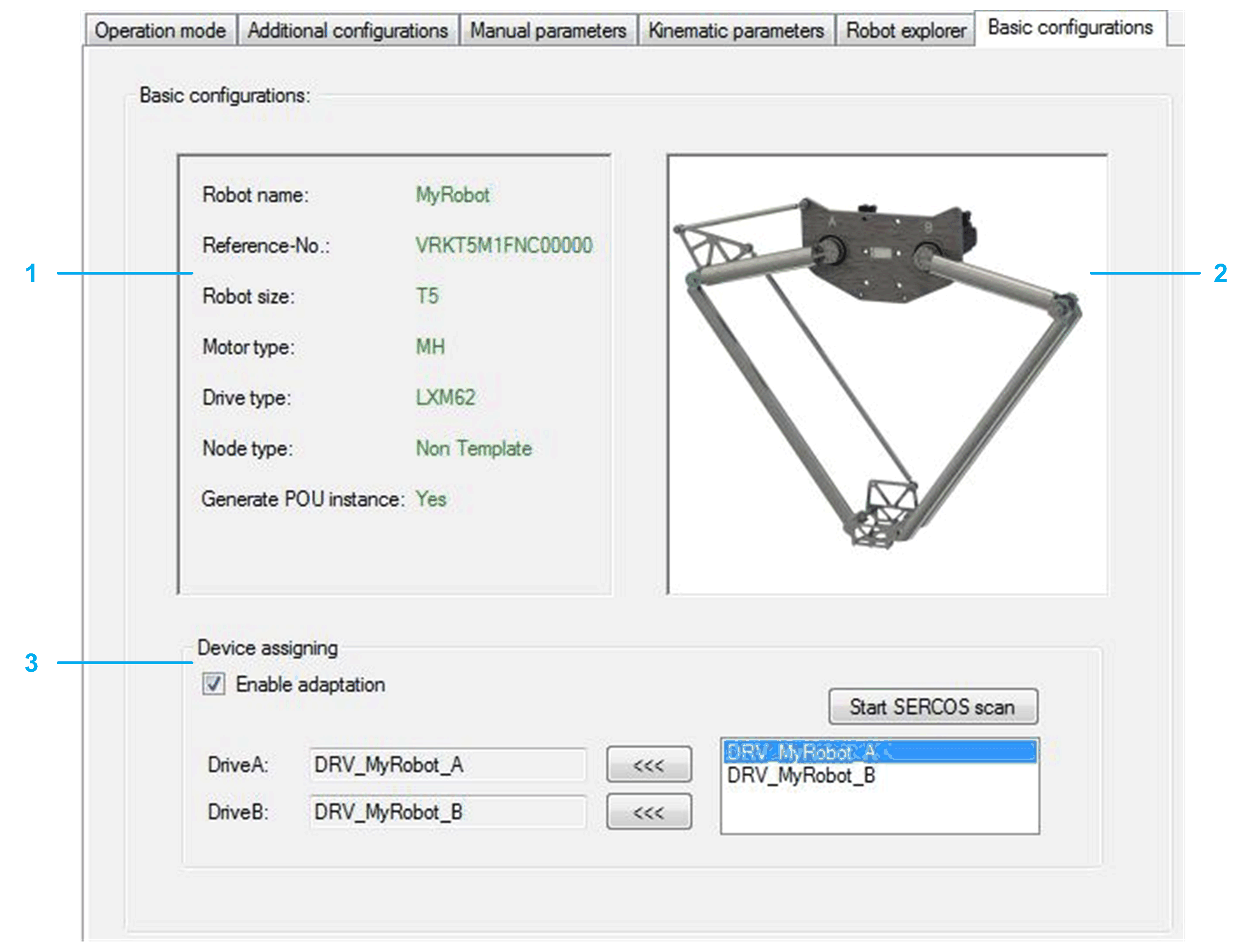The image size is (1250, 952).
Task: Toggle the Enable adaptation checkbox
Action: click(214, 684)
